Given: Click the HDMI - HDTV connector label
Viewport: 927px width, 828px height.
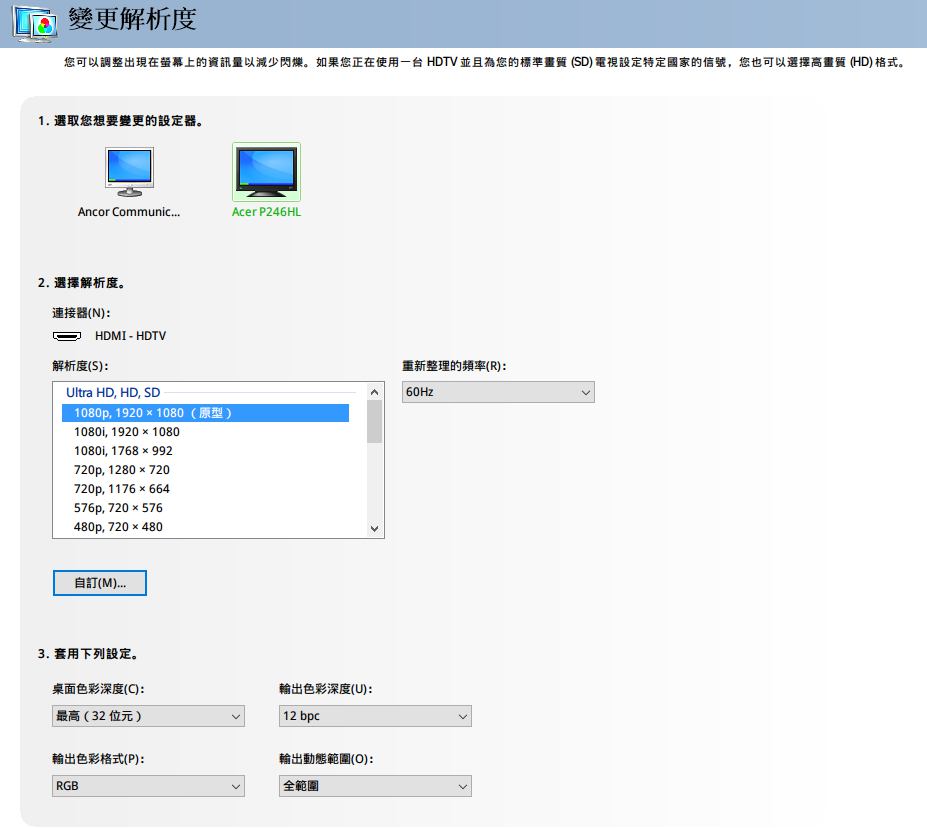Looking at the screenshot, I should (130, 336).
